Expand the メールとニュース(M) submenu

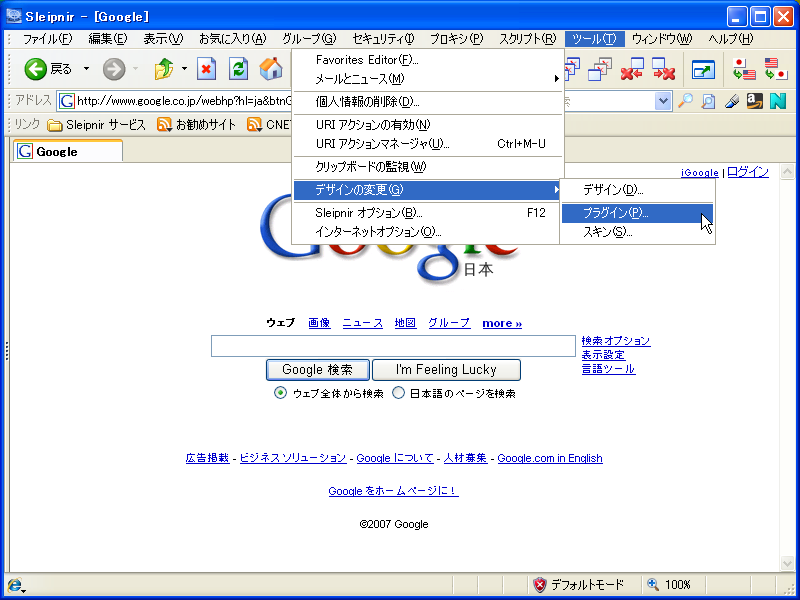(428, 79)
